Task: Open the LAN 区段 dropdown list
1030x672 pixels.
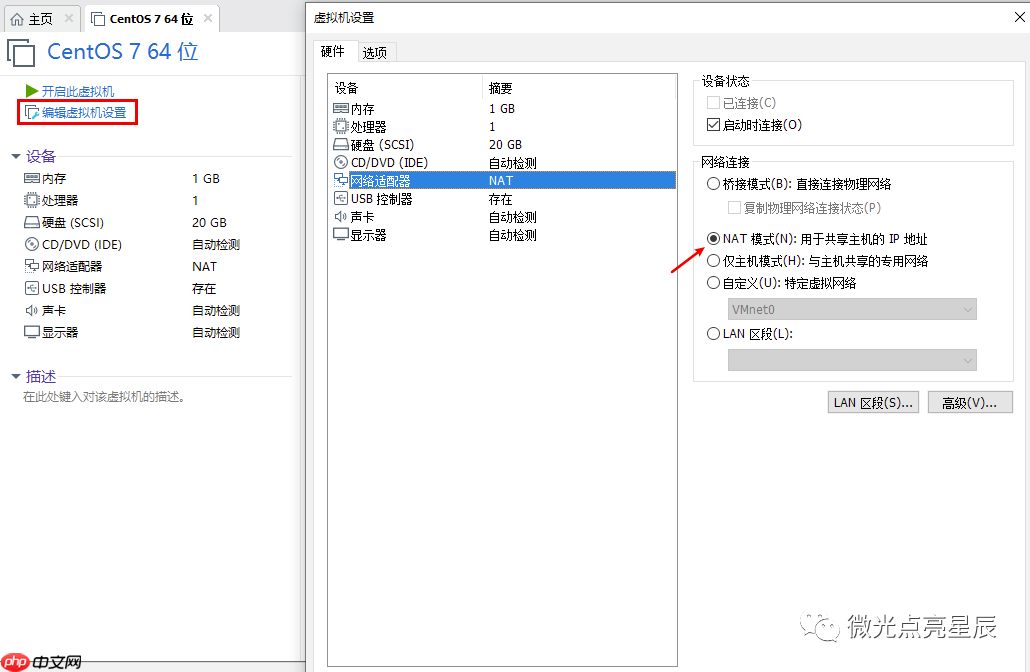Action: [x=852, y=360]
